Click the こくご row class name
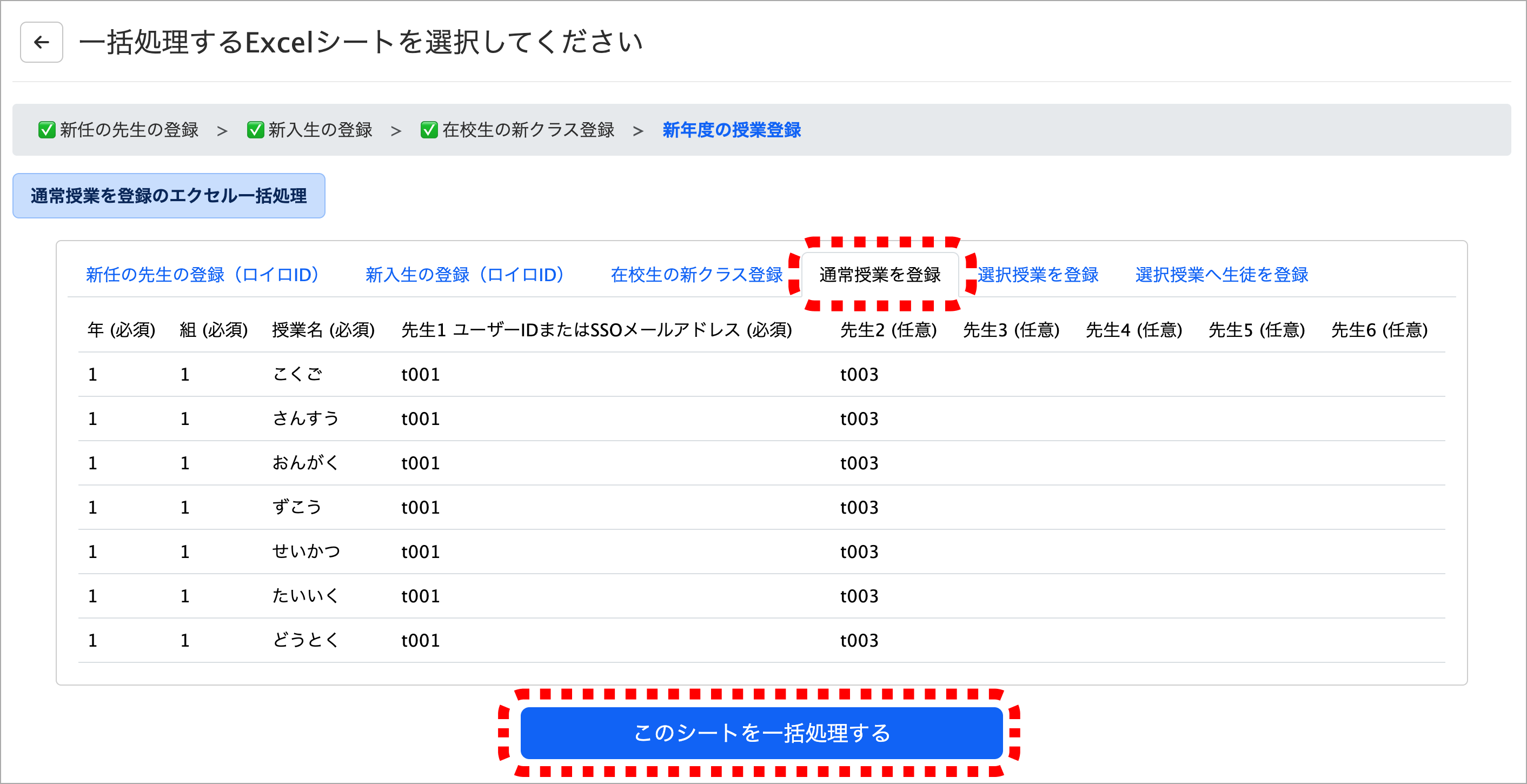 pos(297,374)
